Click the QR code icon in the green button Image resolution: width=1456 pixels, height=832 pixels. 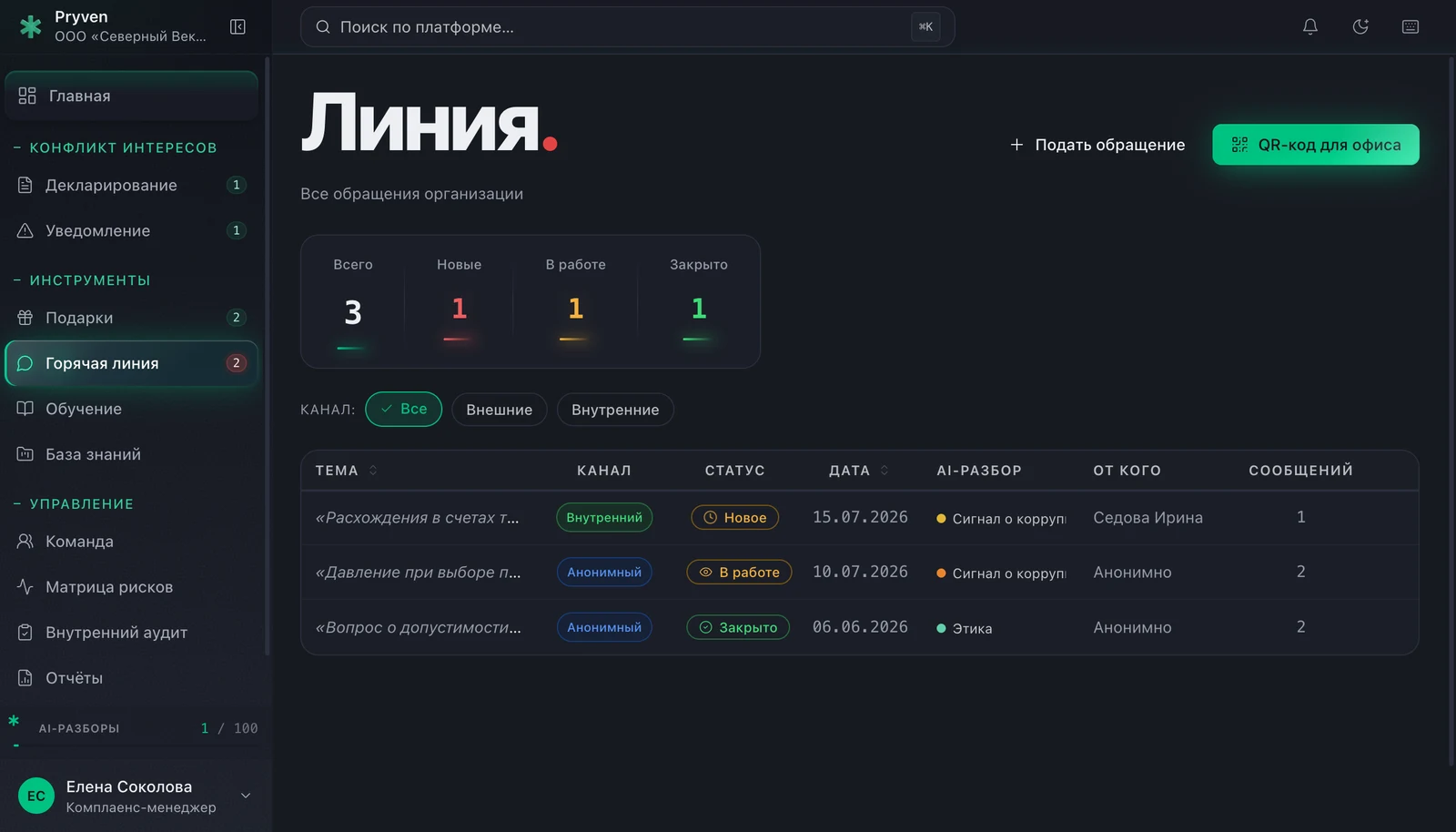1239,145
